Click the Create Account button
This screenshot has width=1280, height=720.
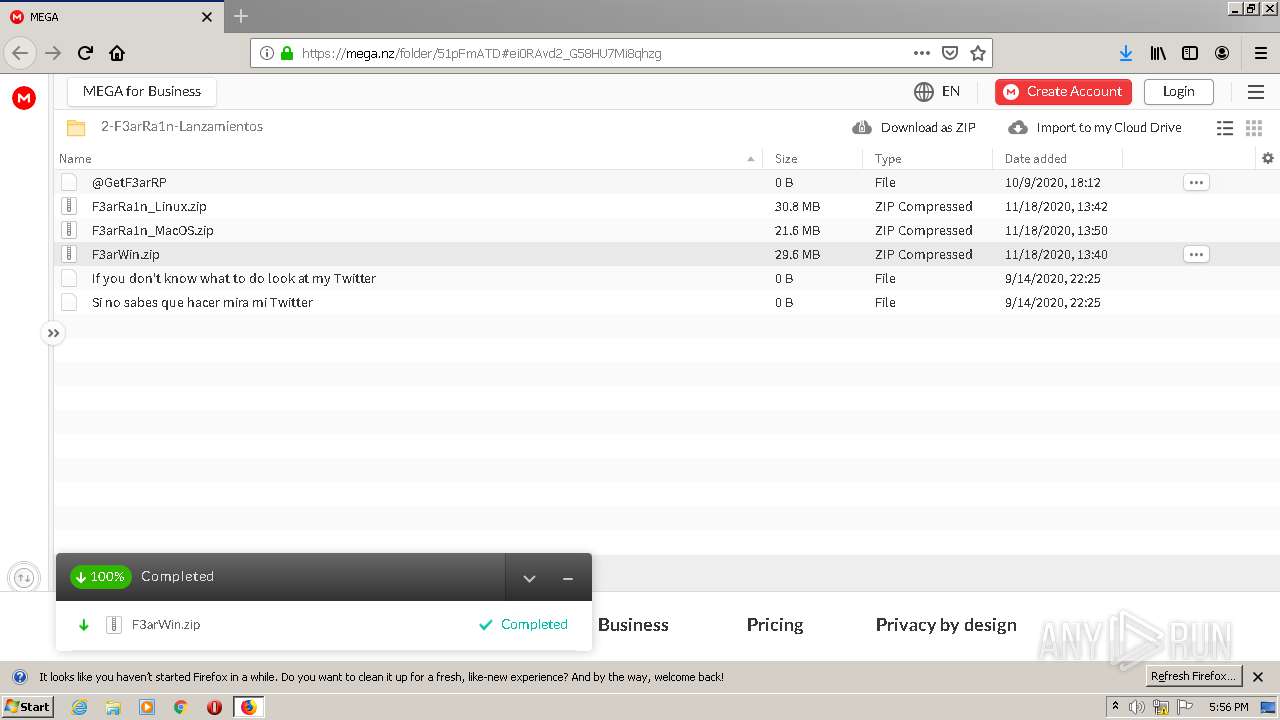[1063, 91]
